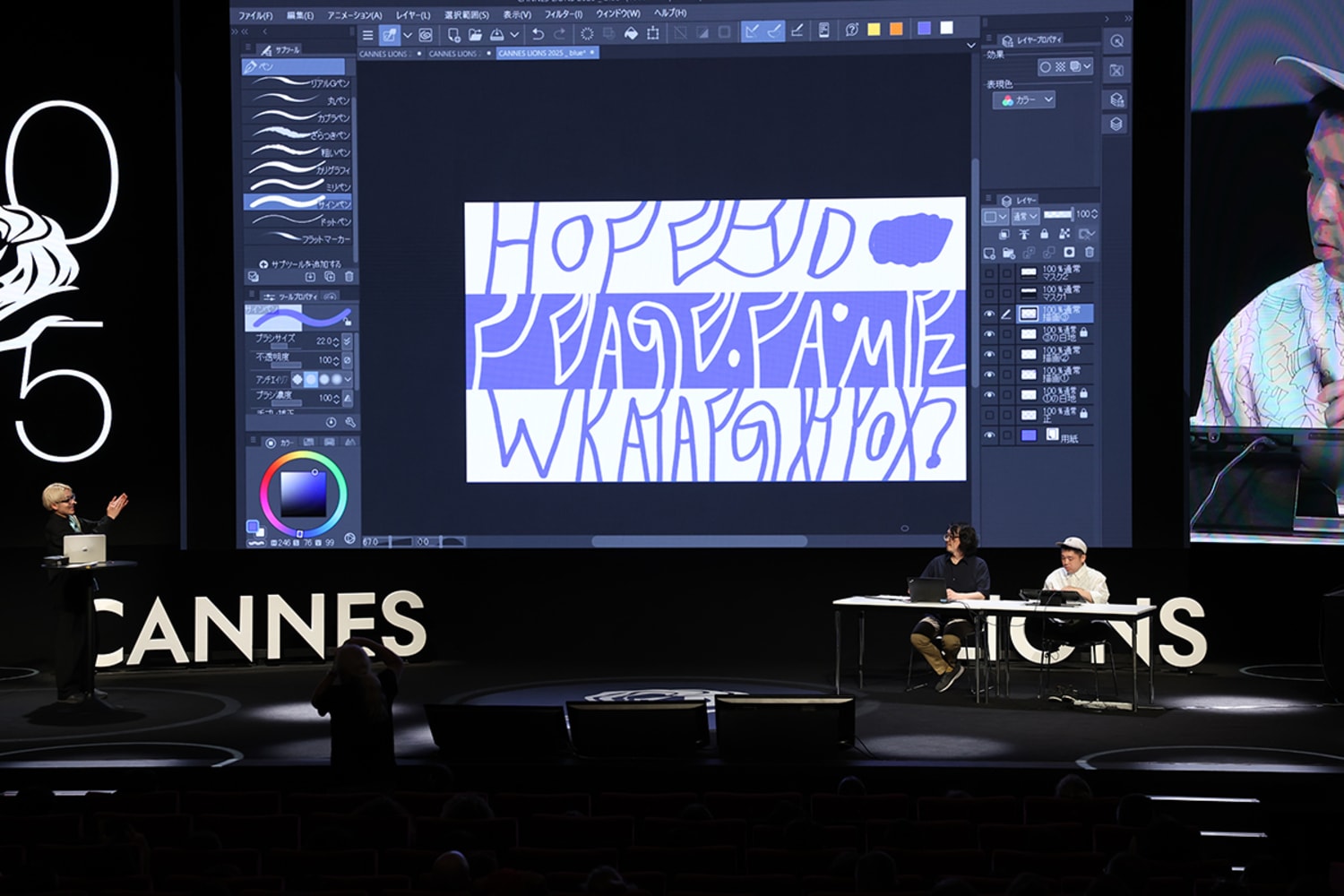
Task: Hide the 用紙 paper layer
Action: coord(990,435)
